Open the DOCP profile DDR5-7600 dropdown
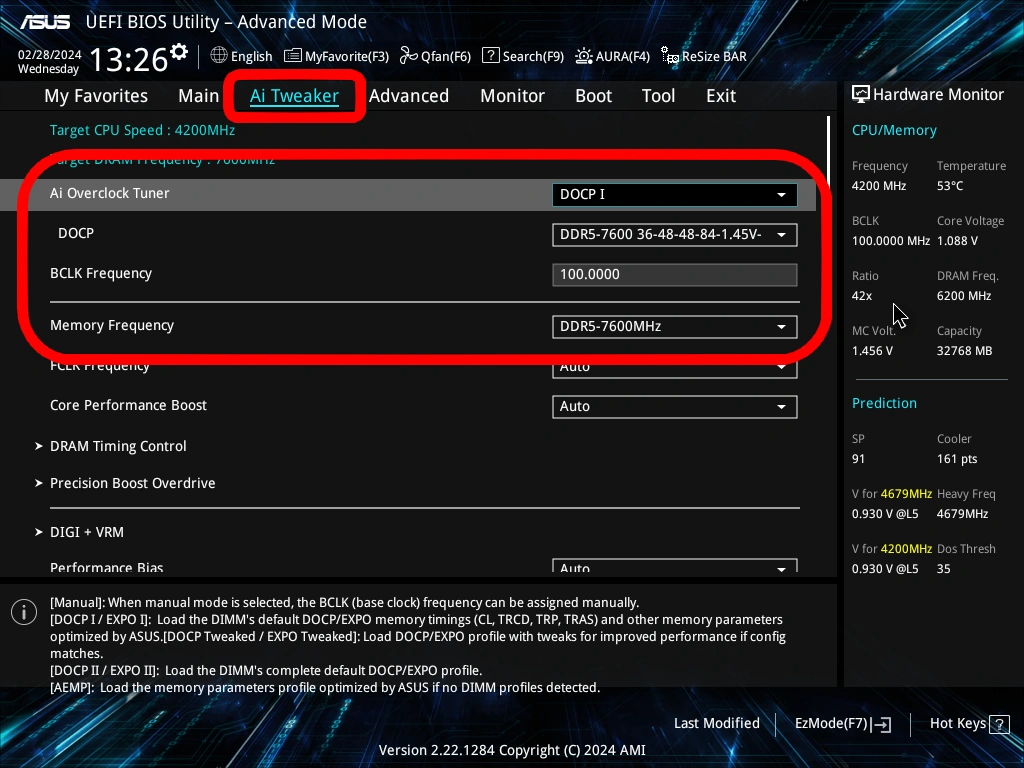 click(x=675, y=234)
